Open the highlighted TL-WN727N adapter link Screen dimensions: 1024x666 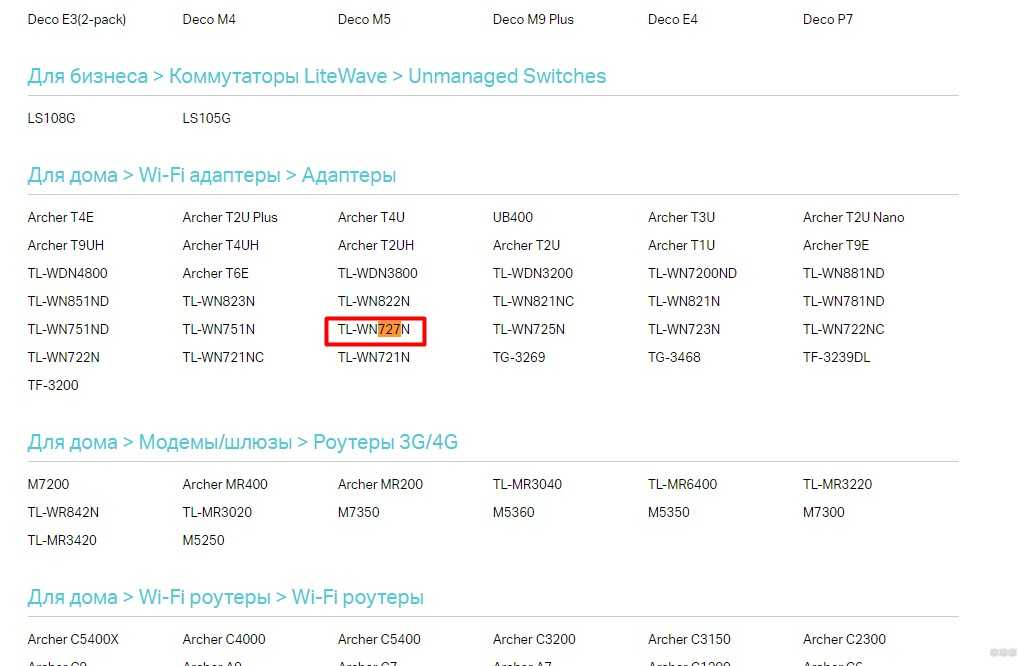(374, 330)
